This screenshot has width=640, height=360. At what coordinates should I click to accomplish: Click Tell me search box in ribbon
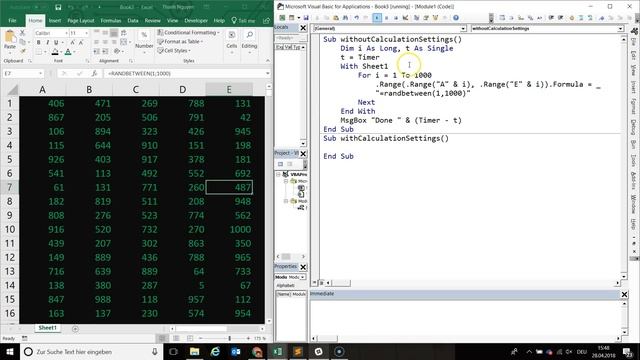[x=243, y=20]
